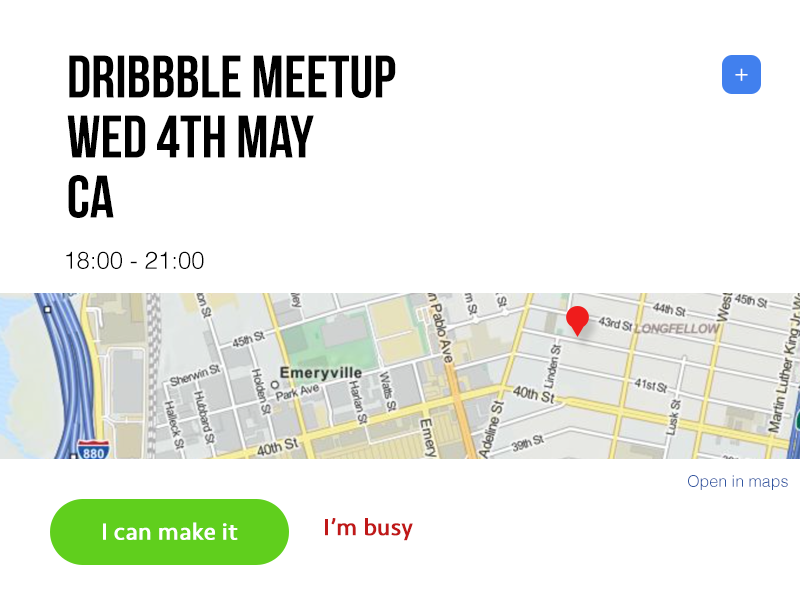The image size is (800, 600).
Task: Click the CA location heading
Action: (x=90, y=197)
